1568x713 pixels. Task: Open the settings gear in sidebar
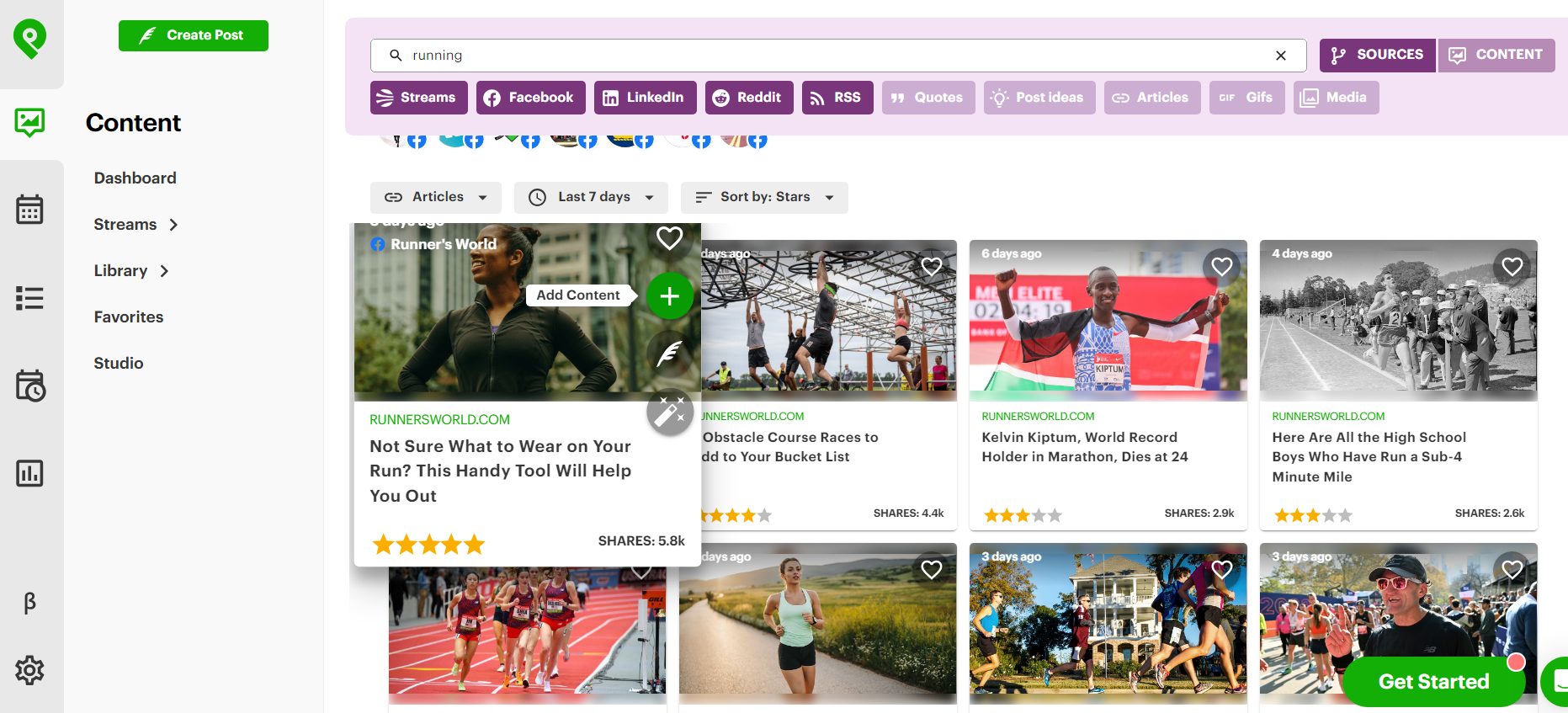click(30, 670)
